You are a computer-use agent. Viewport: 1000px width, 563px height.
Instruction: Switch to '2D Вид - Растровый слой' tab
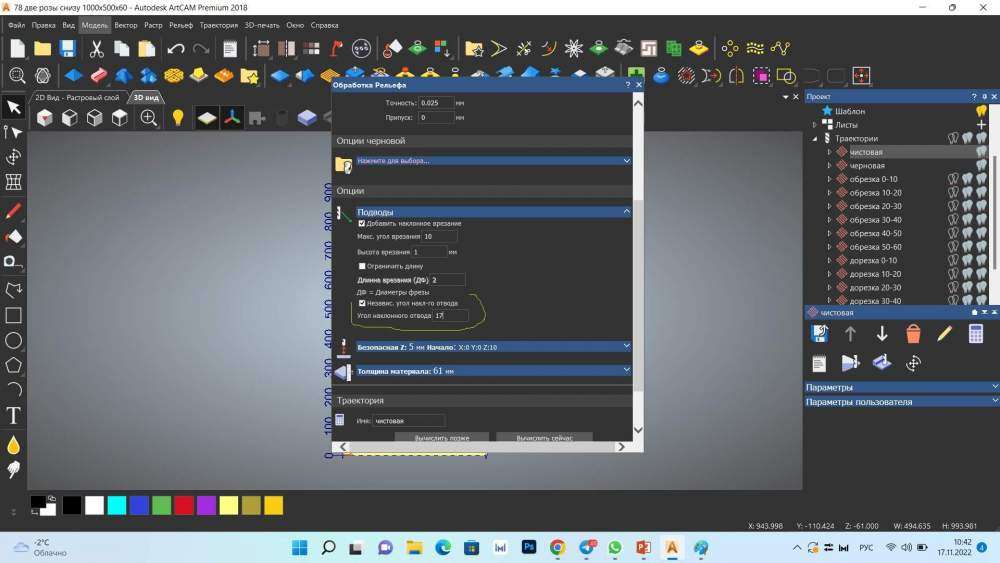tap(77, 98)
